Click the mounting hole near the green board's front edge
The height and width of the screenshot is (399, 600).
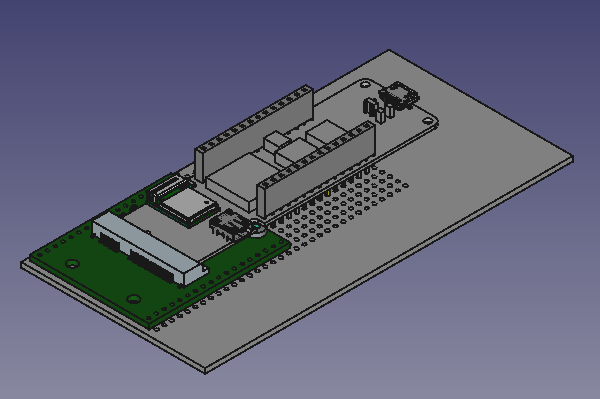click(133, 298)
